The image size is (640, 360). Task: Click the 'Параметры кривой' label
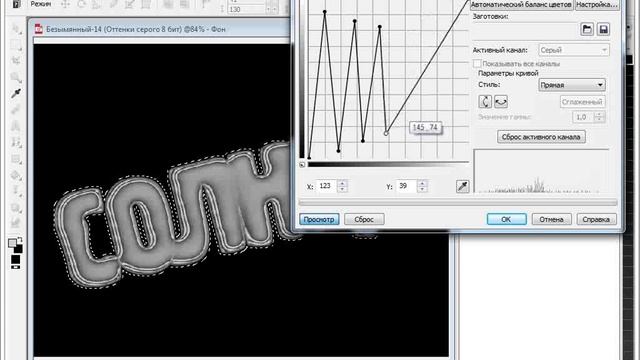tap(508, 73)
